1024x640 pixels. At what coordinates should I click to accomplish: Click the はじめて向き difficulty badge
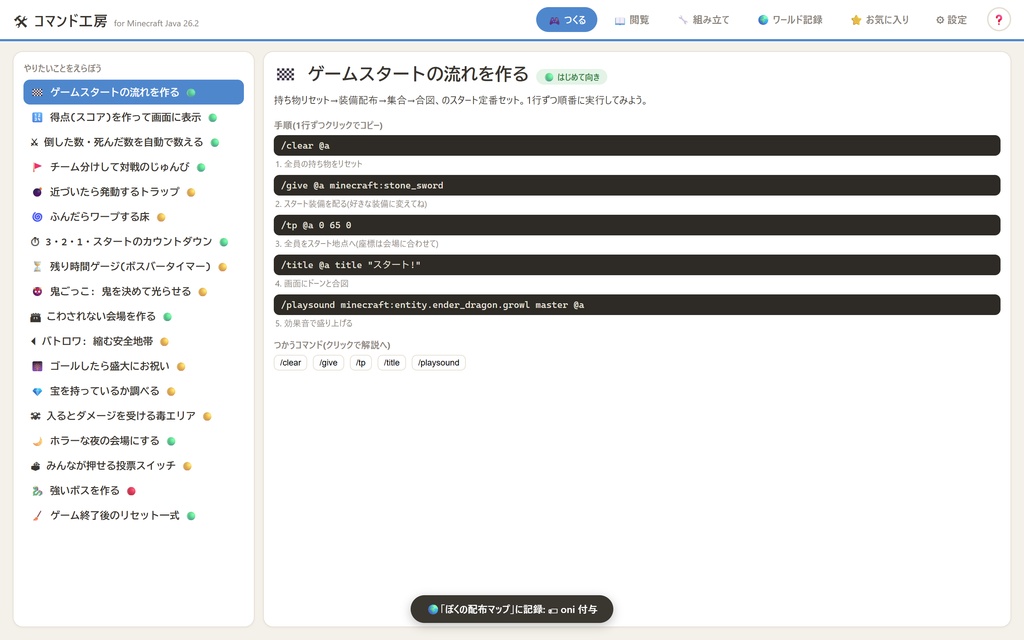pos(572,77)
